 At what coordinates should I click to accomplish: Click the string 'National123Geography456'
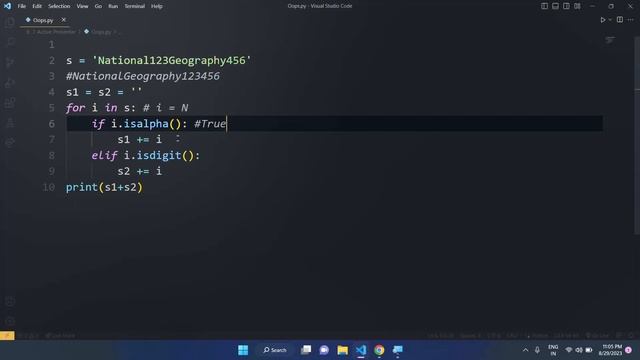(x=171, y=60)
